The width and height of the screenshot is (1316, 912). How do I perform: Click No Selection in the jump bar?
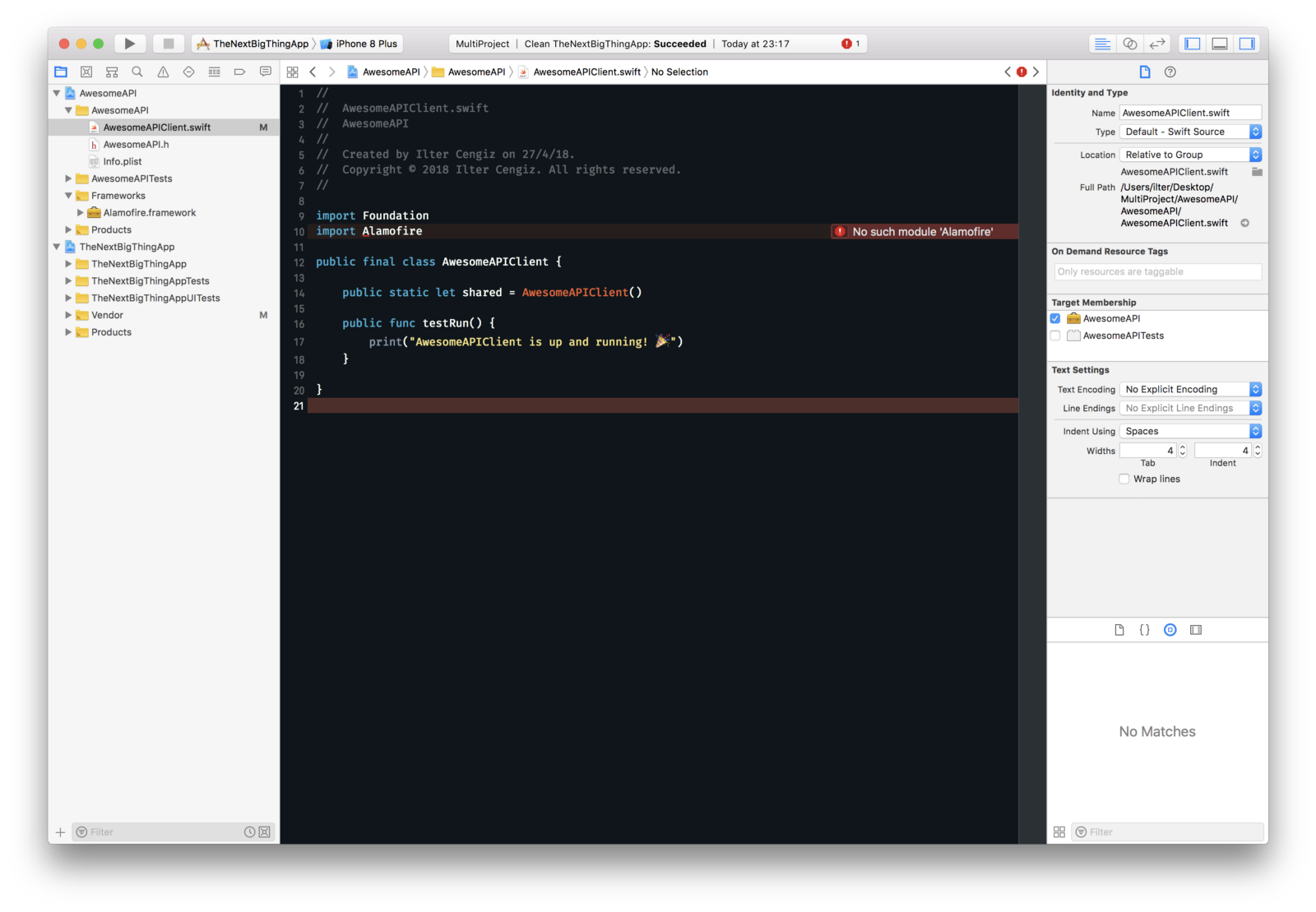pyautogui.click(x=679, y=72)
